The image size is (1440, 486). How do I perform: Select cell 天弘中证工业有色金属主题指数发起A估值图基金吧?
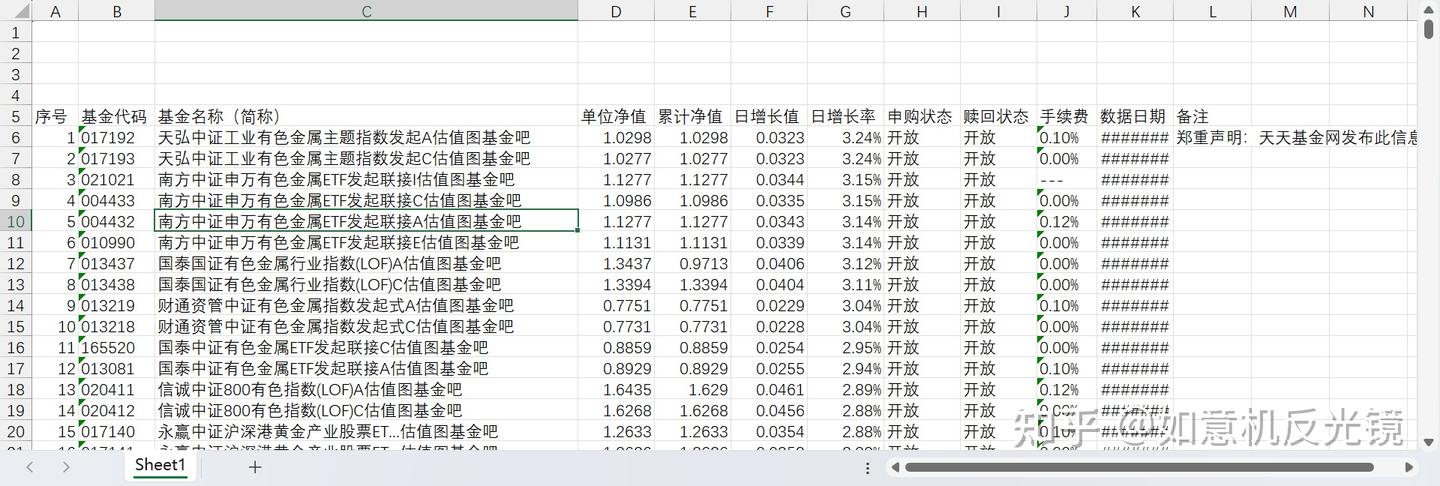(x=366, y=137)
